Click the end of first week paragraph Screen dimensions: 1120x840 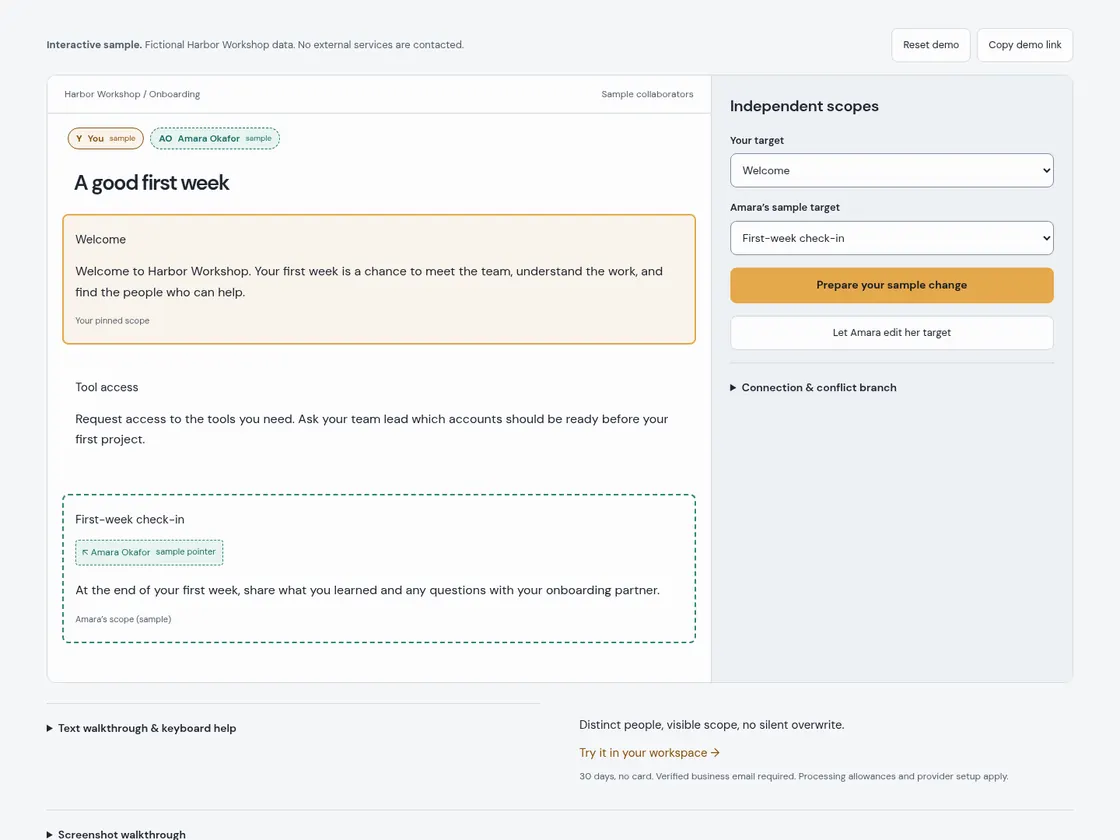pyautogui.click(x=368, y=590)
